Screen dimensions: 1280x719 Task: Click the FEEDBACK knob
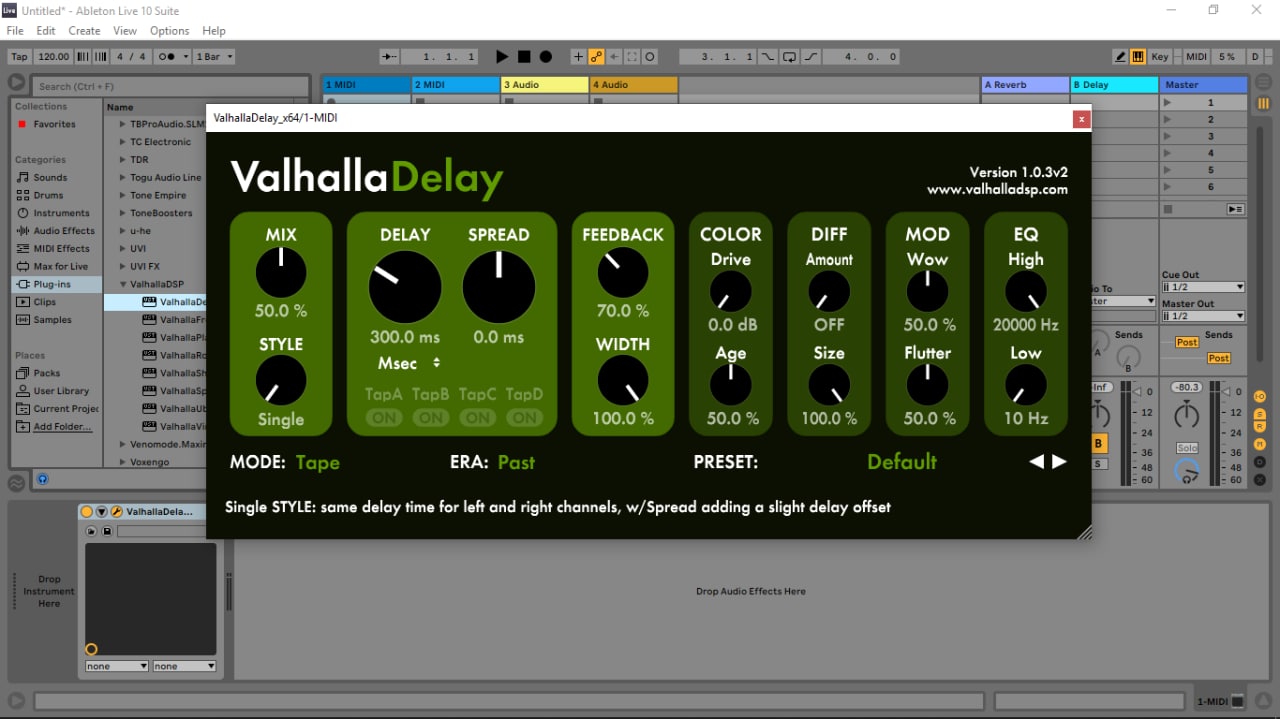tap(622, 272)
